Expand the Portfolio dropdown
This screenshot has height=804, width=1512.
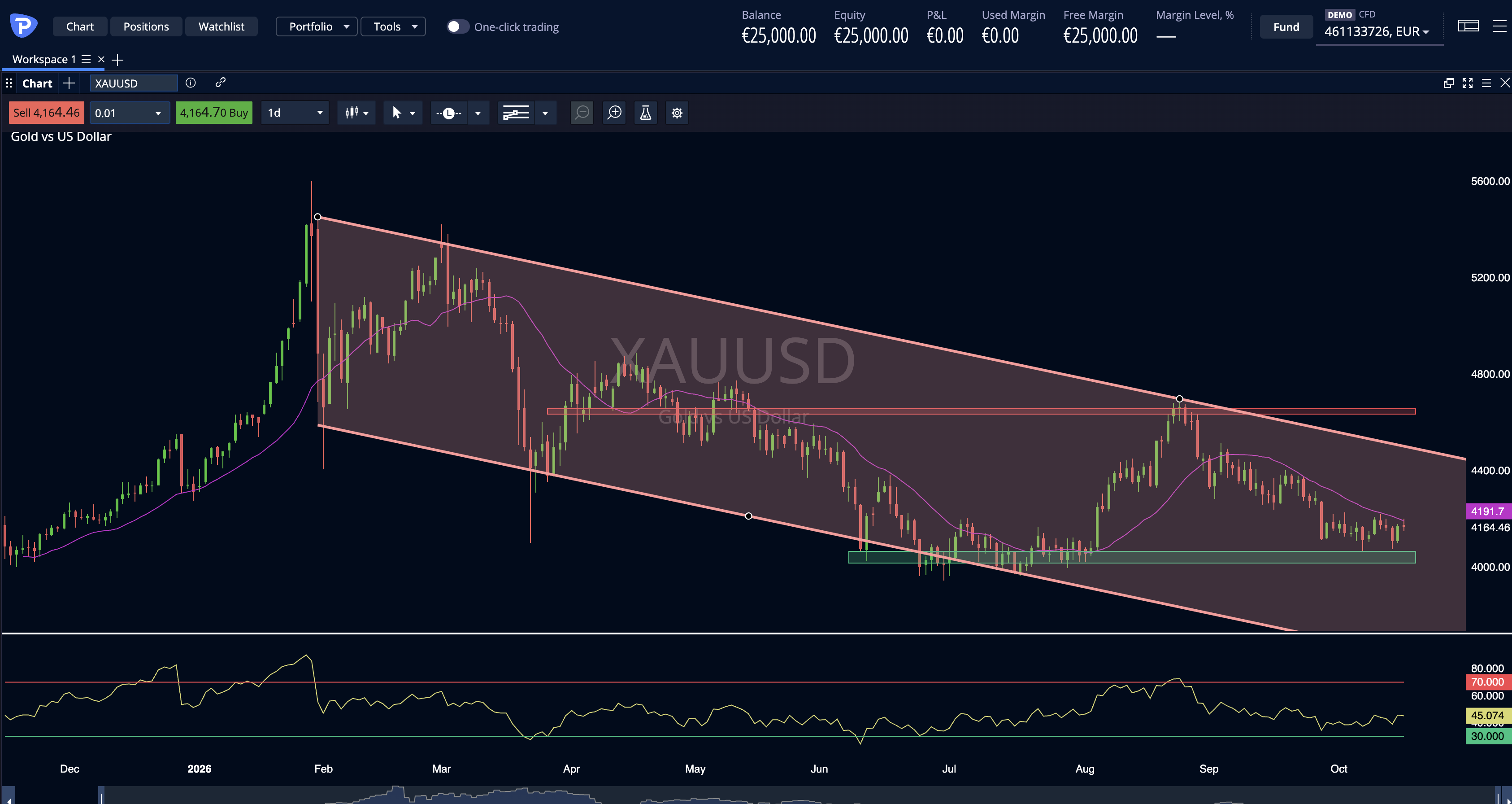317,26
